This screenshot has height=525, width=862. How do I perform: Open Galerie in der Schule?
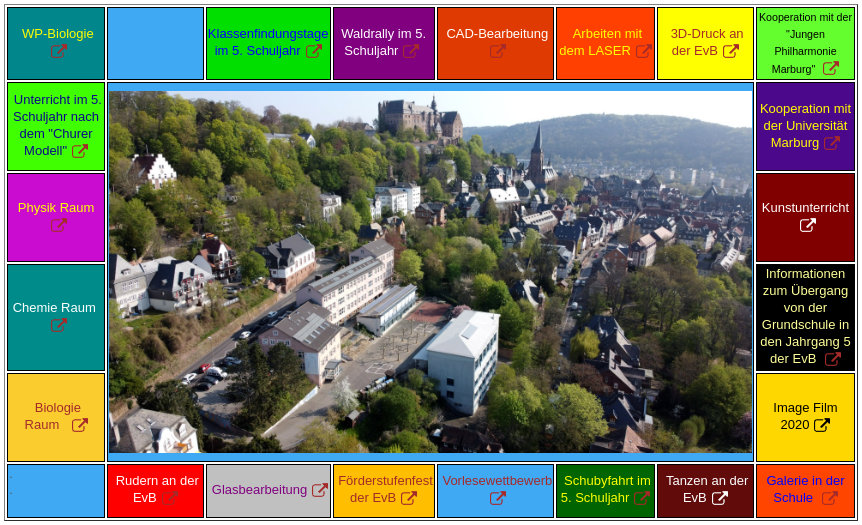(805, 489)
